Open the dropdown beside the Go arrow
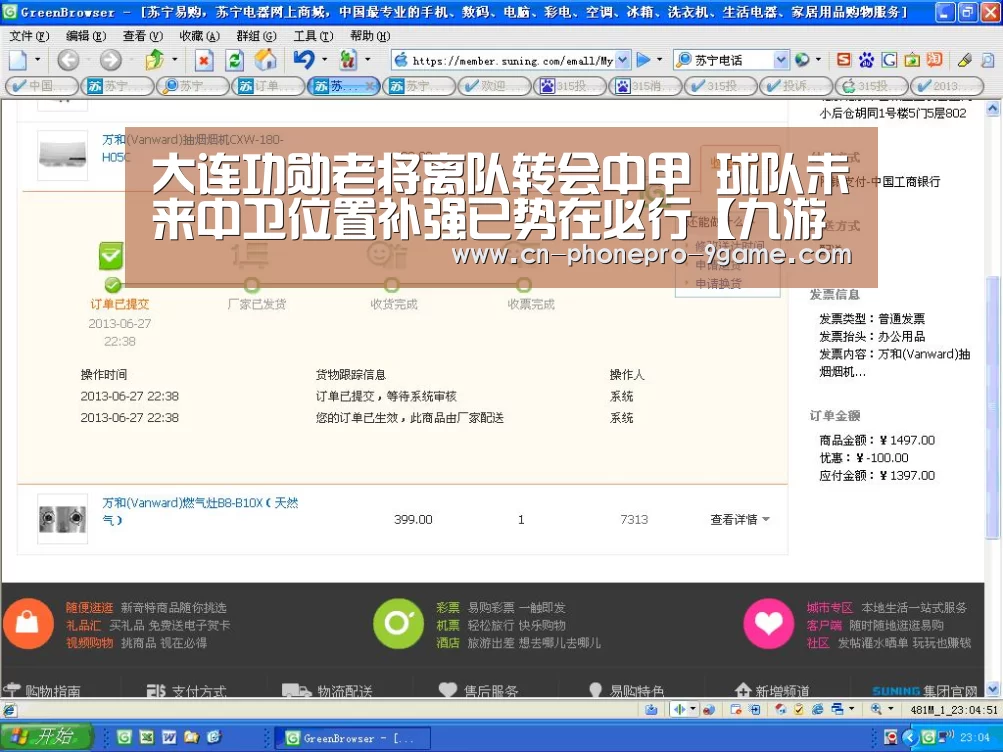Image resolution: width=1003 pixels, height=752 pixels. [659, 60]
